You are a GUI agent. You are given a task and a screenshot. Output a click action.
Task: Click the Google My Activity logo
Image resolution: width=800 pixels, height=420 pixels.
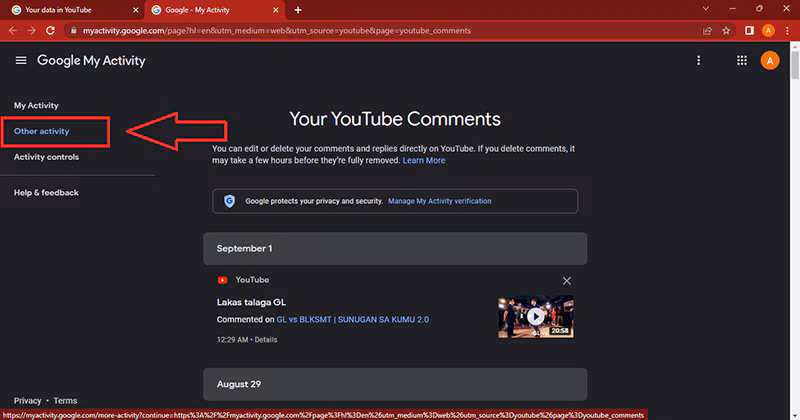[x=91, y=61]
